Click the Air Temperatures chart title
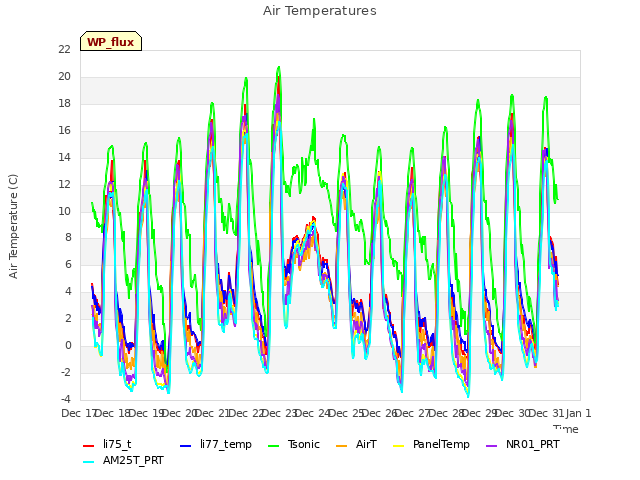The width and height of the screenshot is (640, 480). (320, 11)
